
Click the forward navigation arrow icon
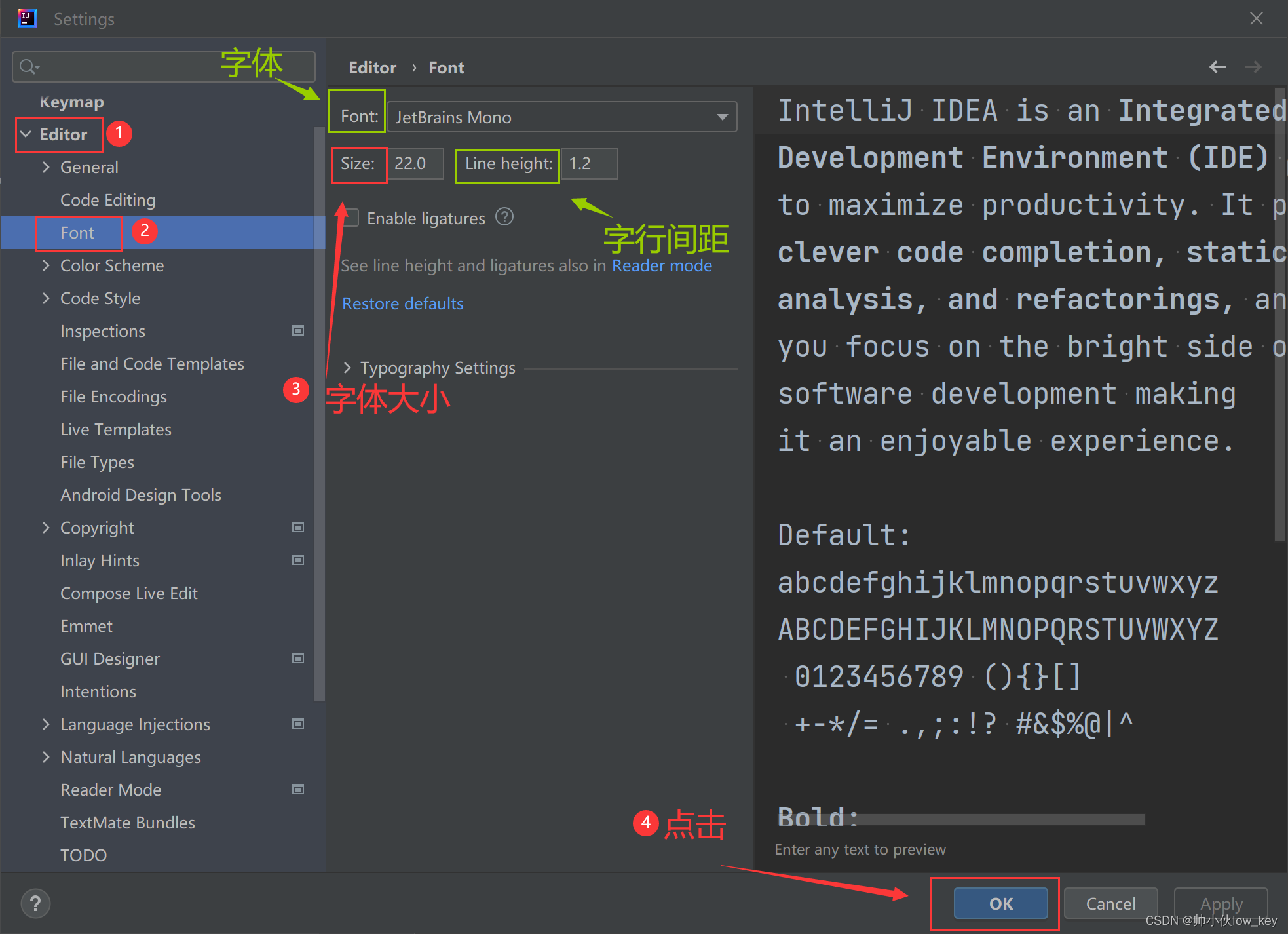1253,67
